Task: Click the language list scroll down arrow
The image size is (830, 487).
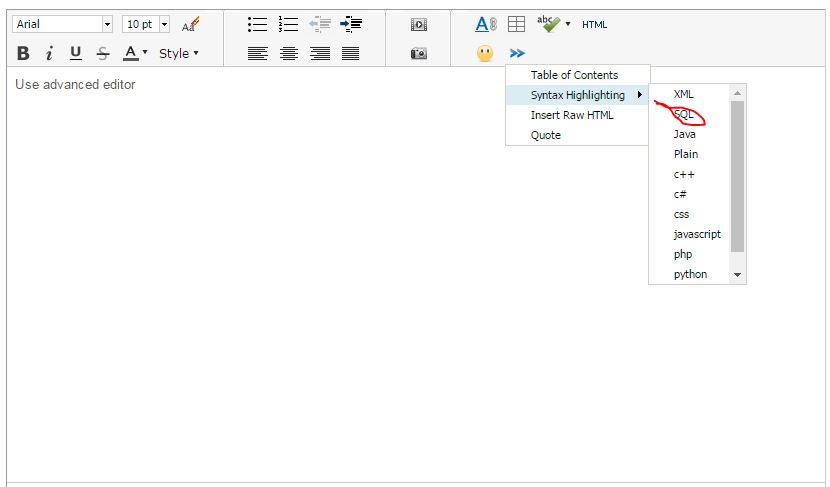Action: [x=737, y=275]
